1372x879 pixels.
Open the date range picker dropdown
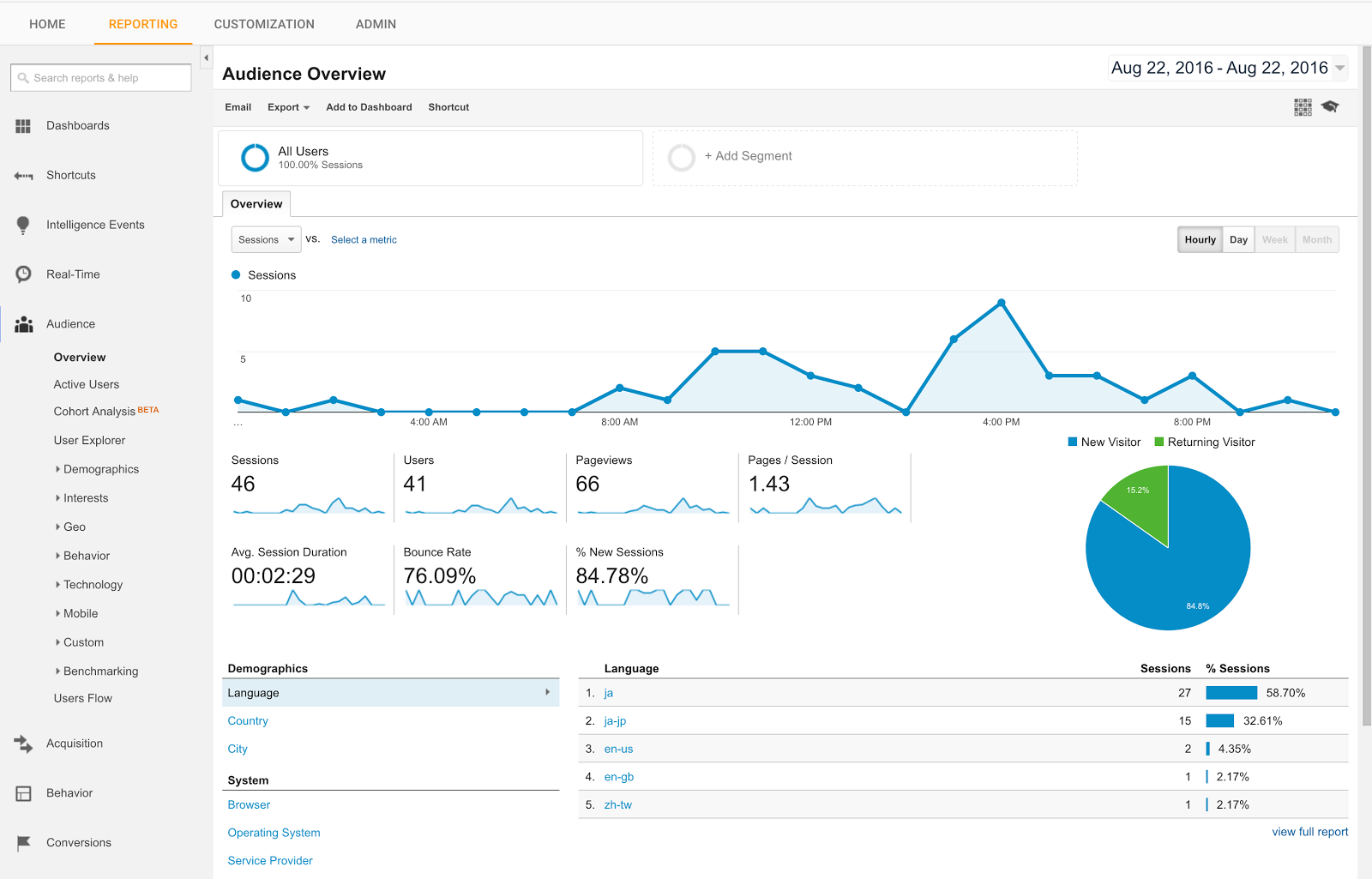pos(1228,68)
